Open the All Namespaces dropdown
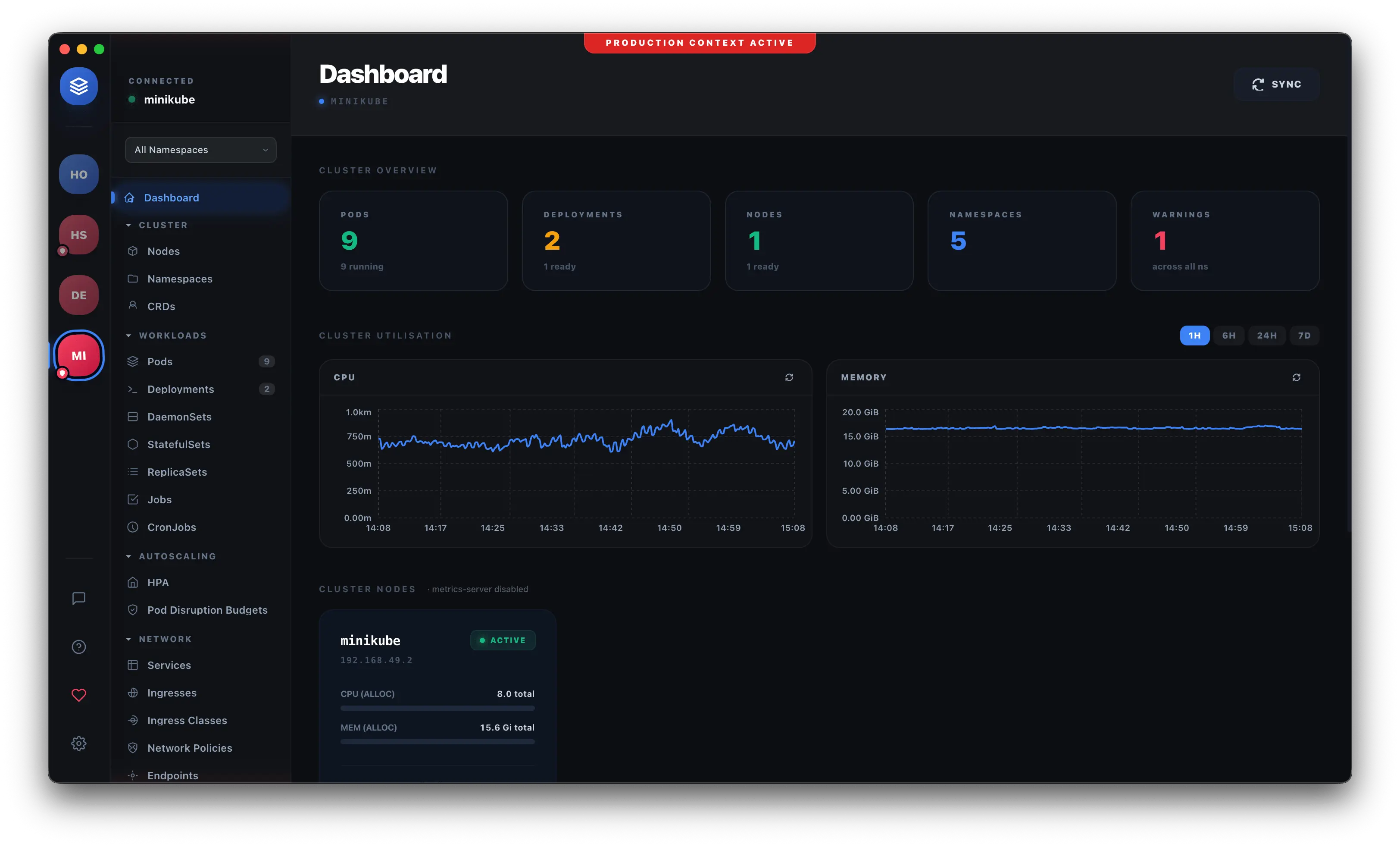The height and width of the screenshot is (847, 1400). click(x=200, y=150)
